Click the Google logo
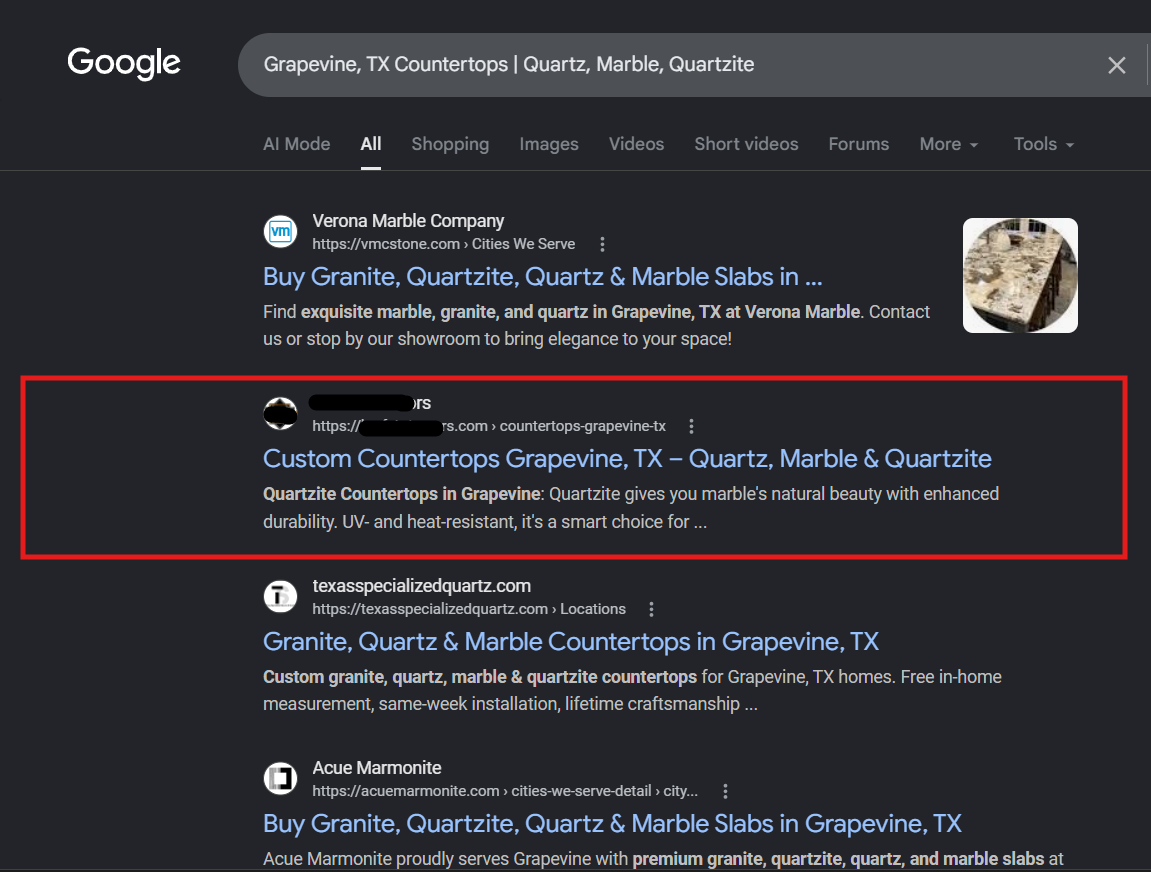The height and width of the screenshot is (872, 1151). coord(123,63)
